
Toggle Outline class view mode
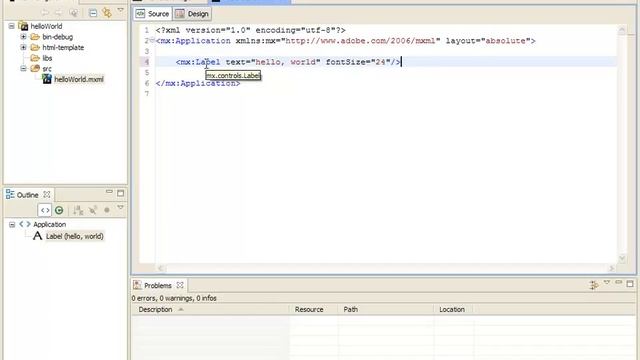59,210
